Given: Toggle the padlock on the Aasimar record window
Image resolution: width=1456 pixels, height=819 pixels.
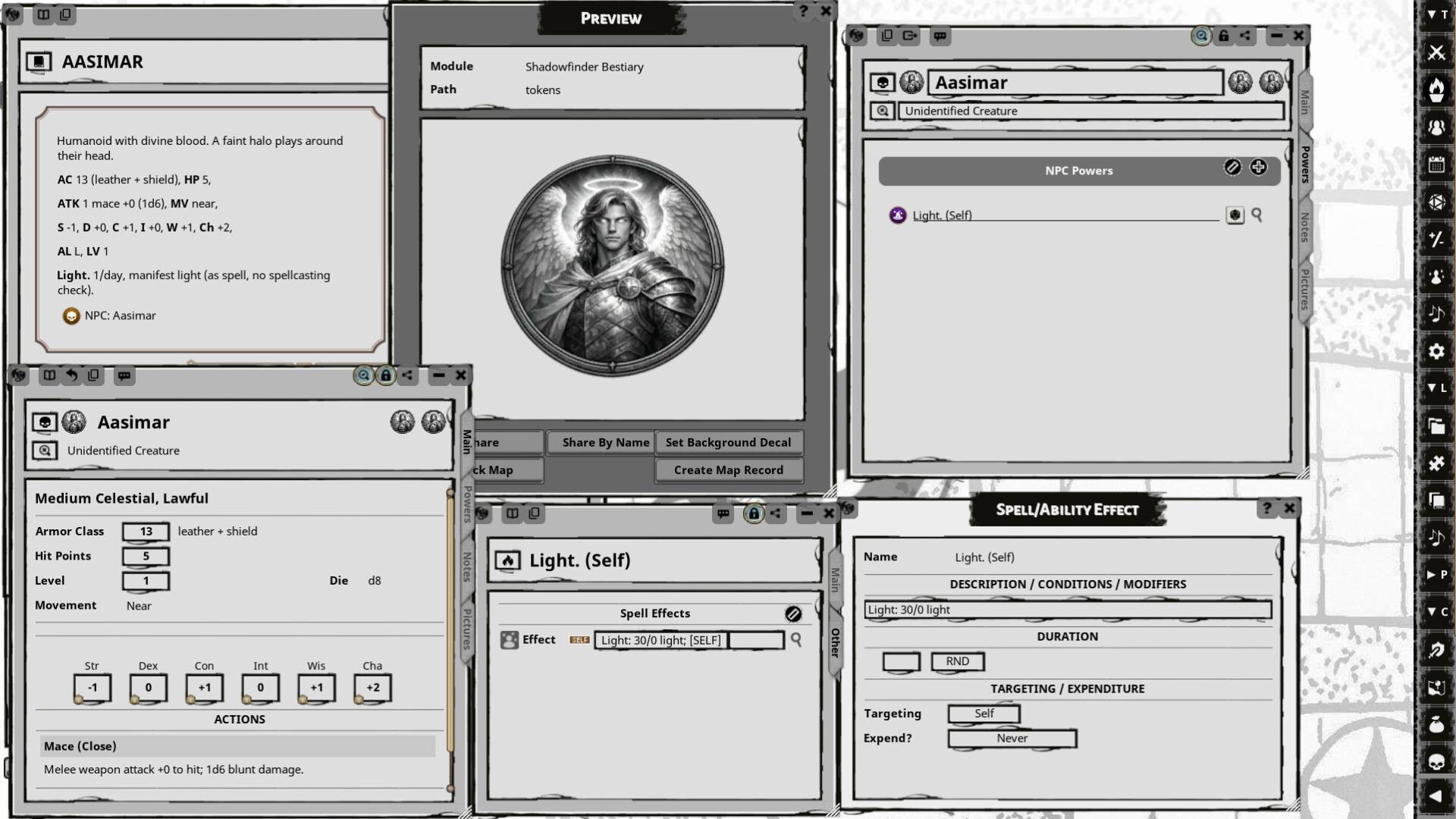Looking at the screenshot, I should click(1222, 36).
